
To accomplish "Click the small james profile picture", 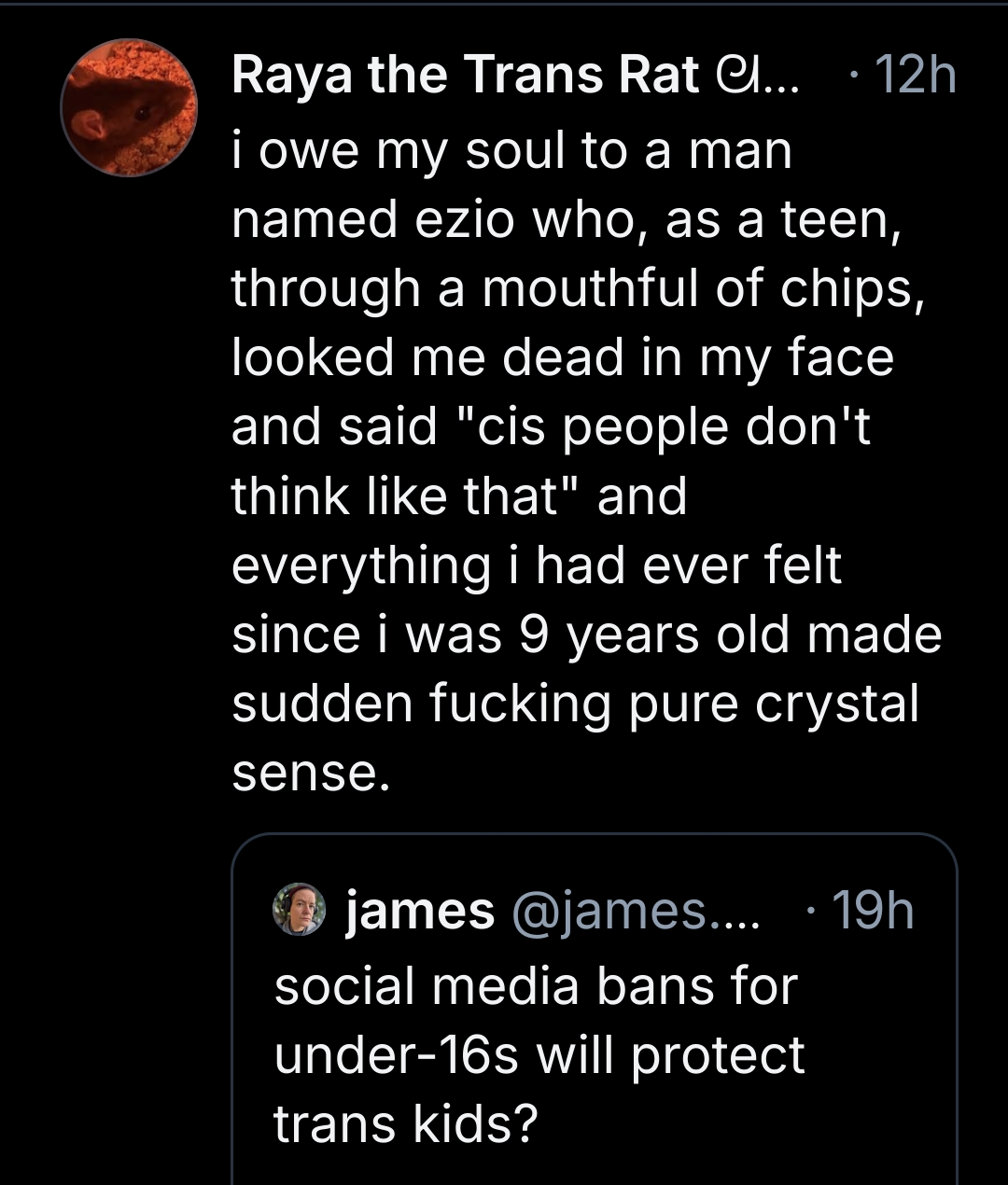I will 299,909.
